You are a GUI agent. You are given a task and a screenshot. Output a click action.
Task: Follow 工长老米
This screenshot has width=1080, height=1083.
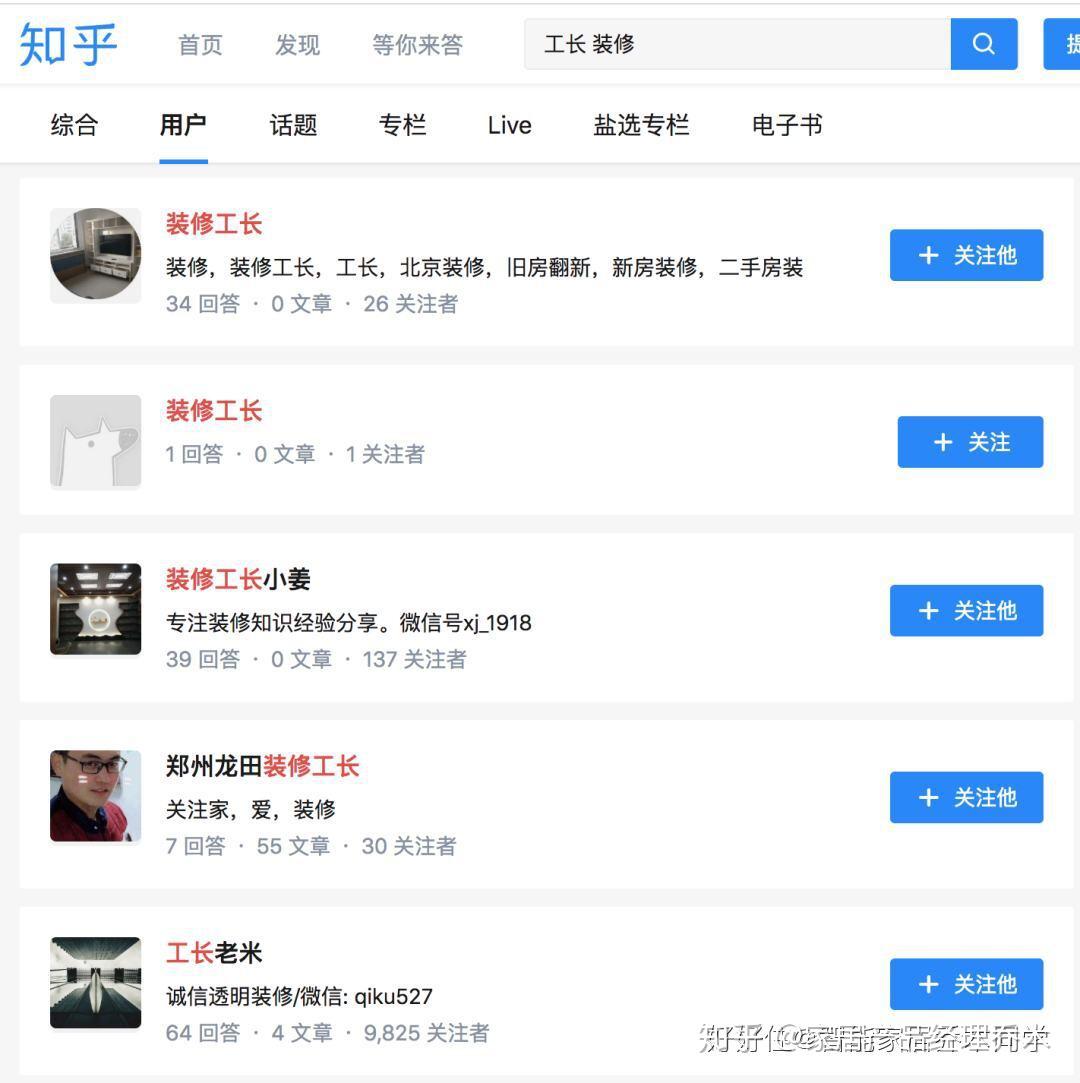pos(966,984)
